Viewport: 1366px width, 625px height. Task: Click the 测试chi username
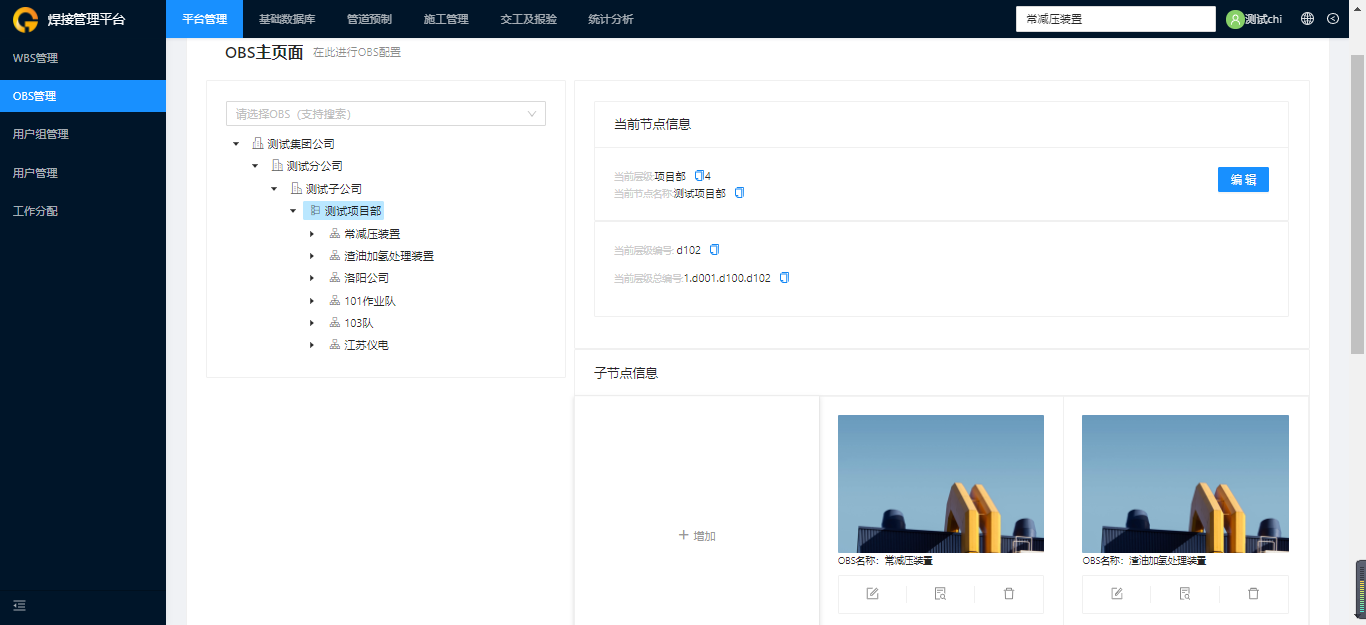tap(1263, 19)
